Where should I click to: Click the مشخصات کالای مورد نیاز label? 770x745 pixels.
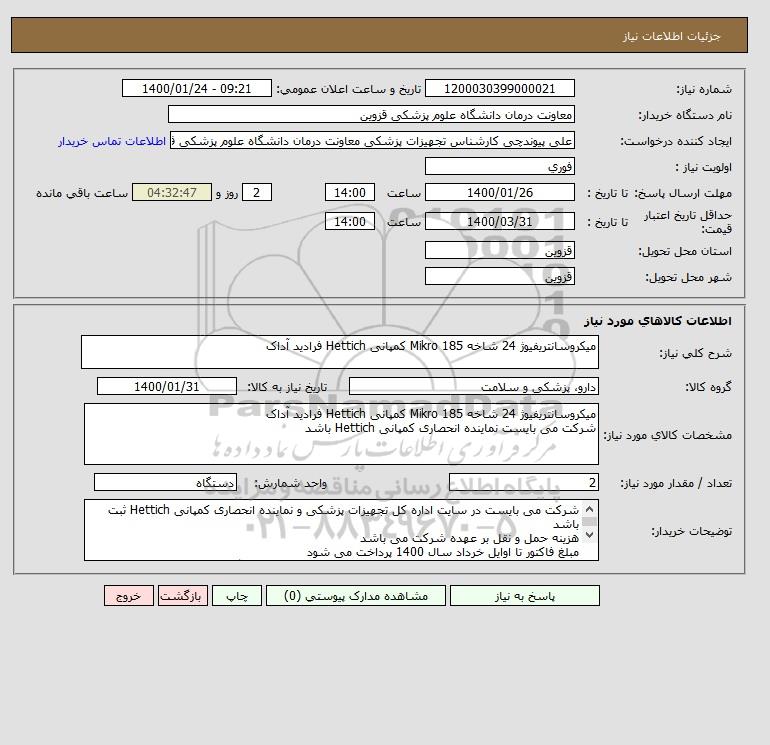[667, 435]
